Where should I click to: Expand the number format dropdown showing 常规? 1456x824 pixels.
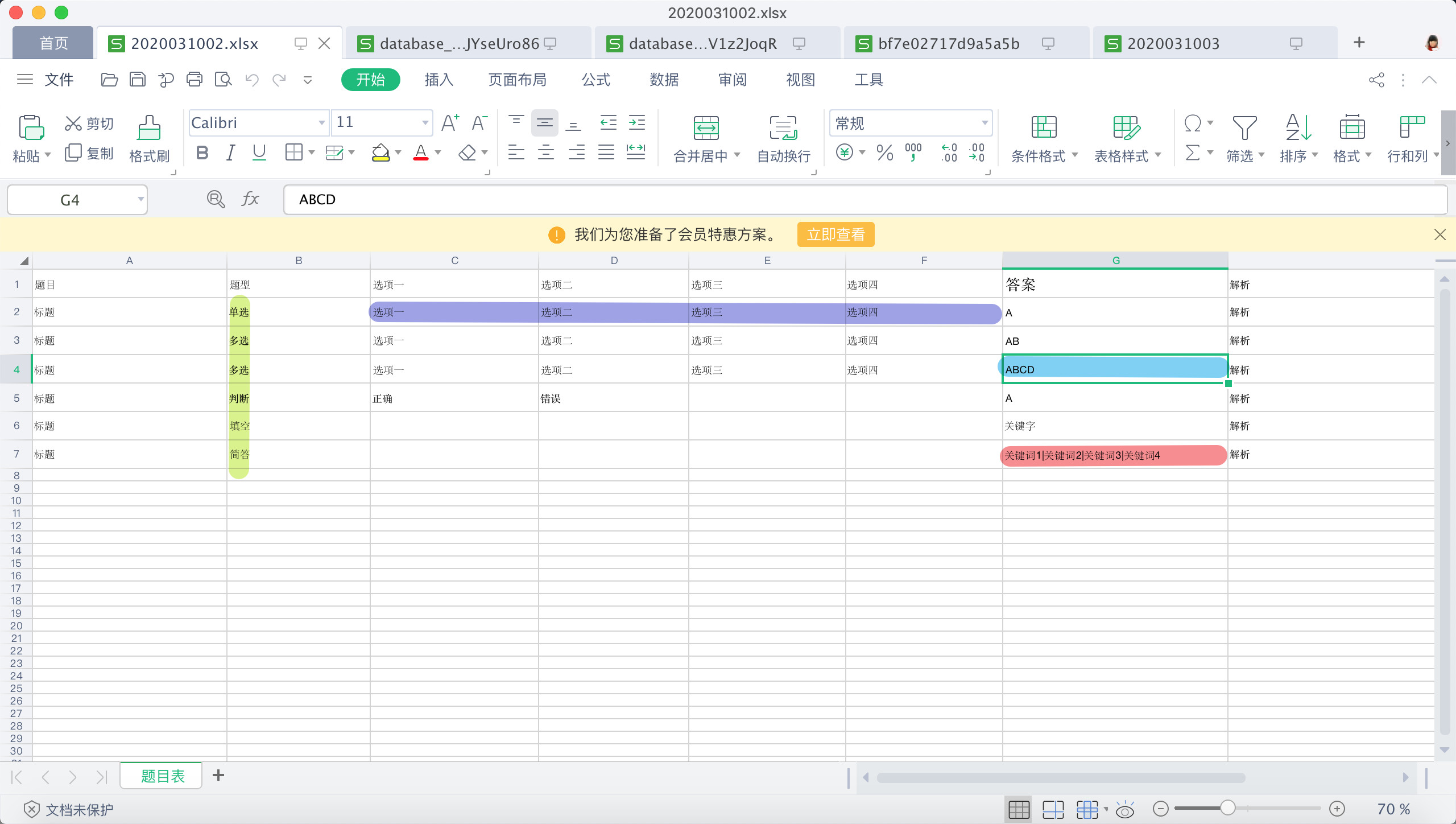985,123
